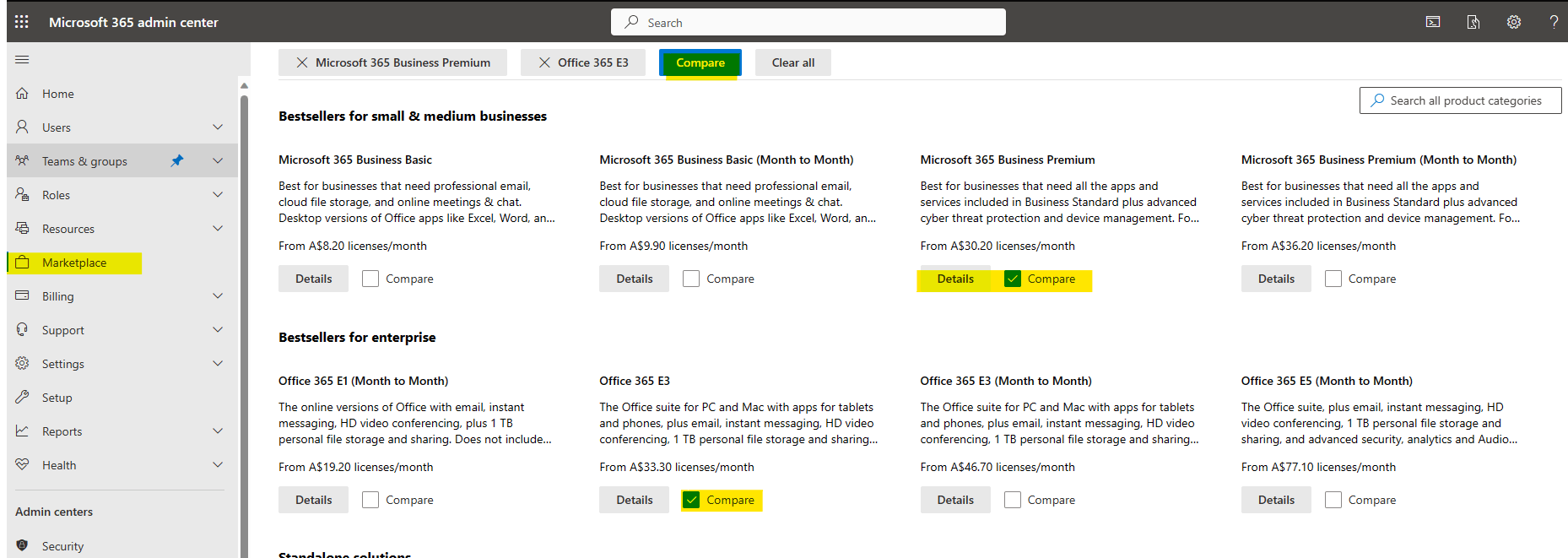This screenshot has width=1568, height=558.
Task: Collapse navigation with hamburger icon
Action: (x=22, y=59)
